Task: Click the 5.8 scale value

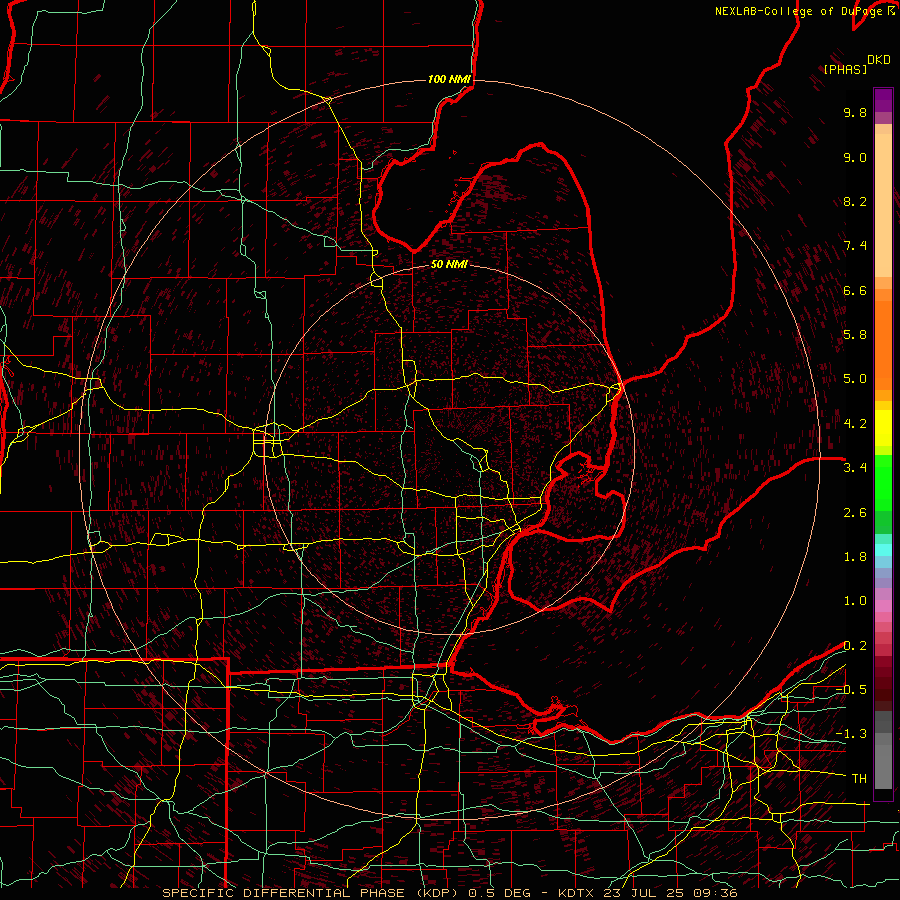Action: (855, 335)
